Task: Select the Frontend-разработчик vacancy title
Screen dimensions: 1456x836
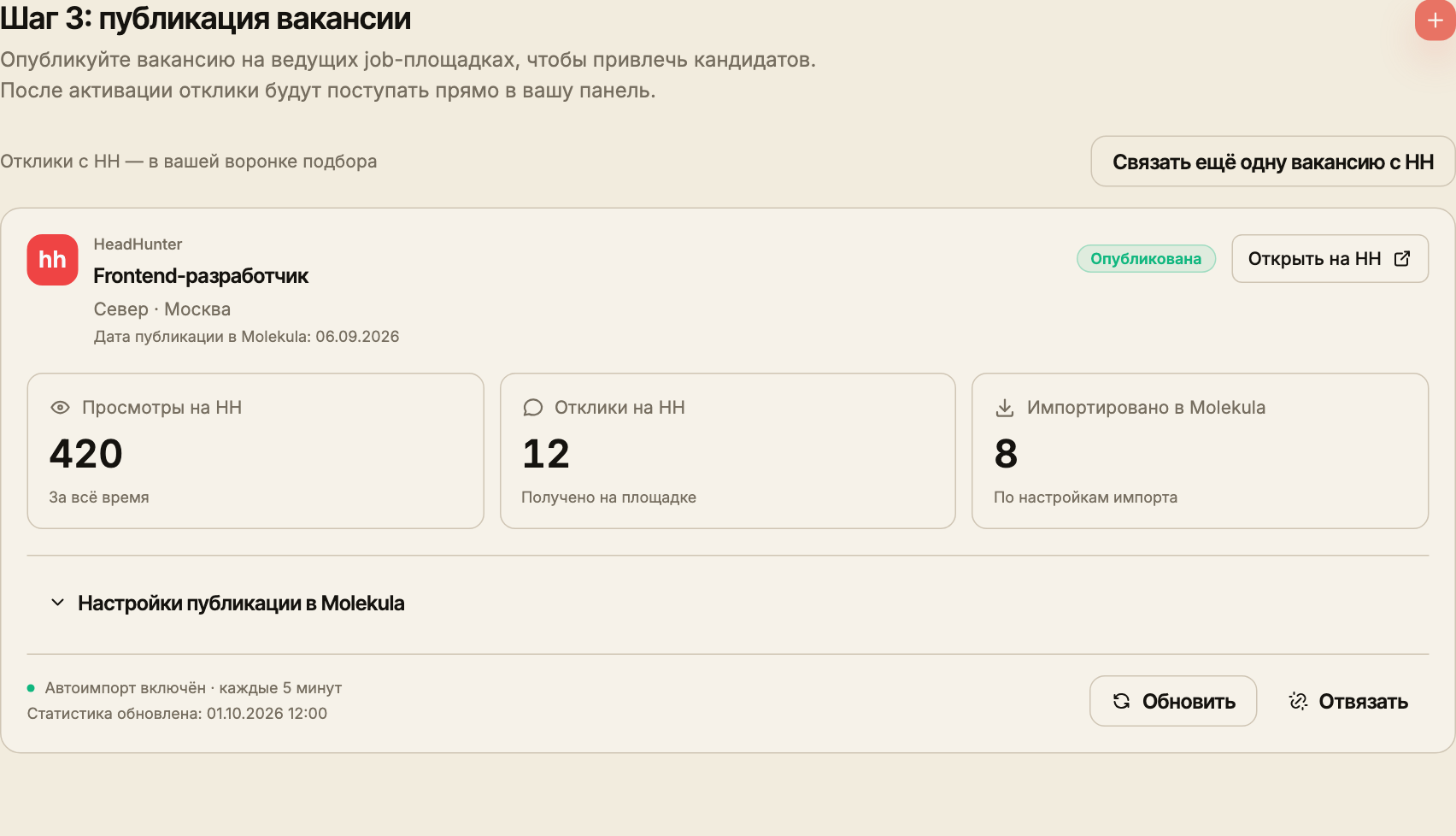Action: [201, 276]
